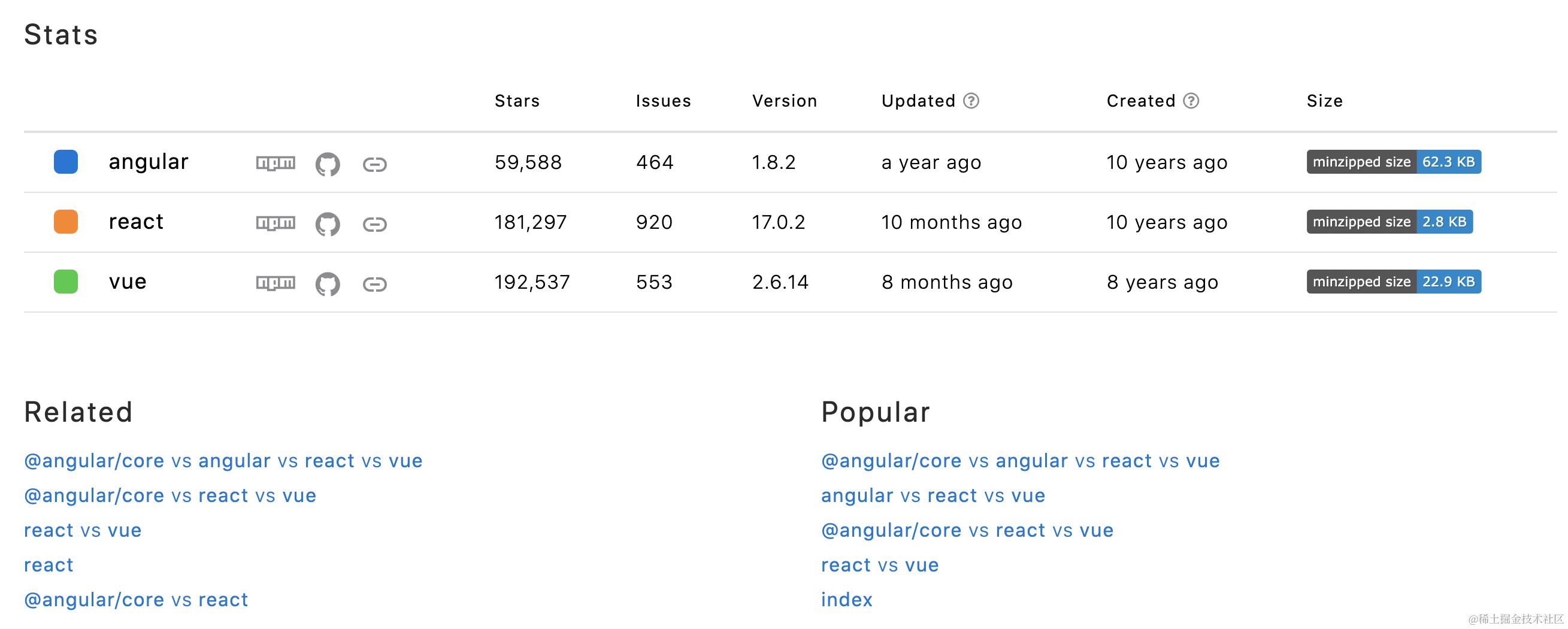Viewport: 1568px width, 629px height.
Task: Click react's version 17.0.2
Action: (x=779, y=222)
